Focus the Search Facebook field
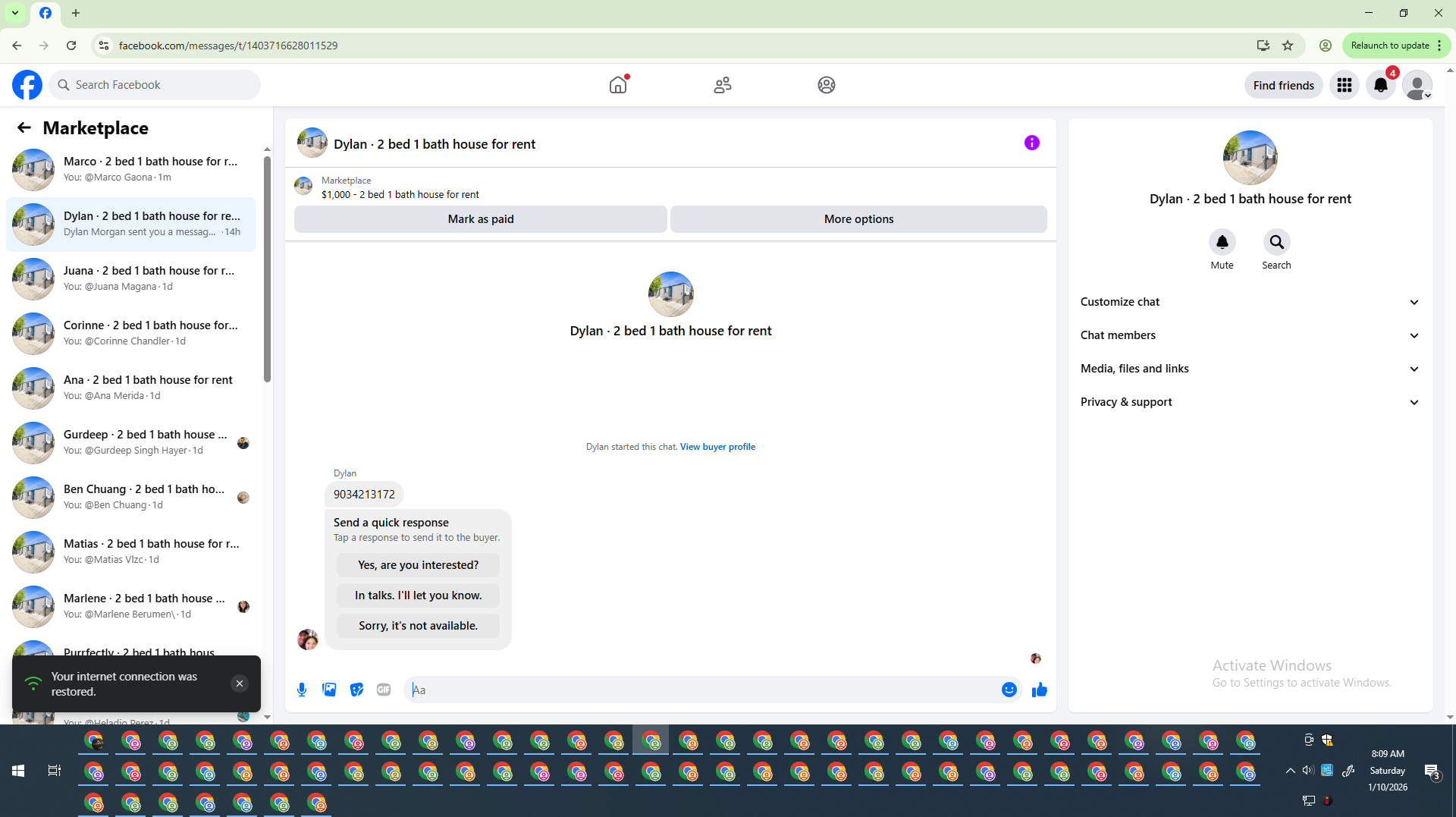This screenshot has width=1456, height=817. [x=155, y=85]
